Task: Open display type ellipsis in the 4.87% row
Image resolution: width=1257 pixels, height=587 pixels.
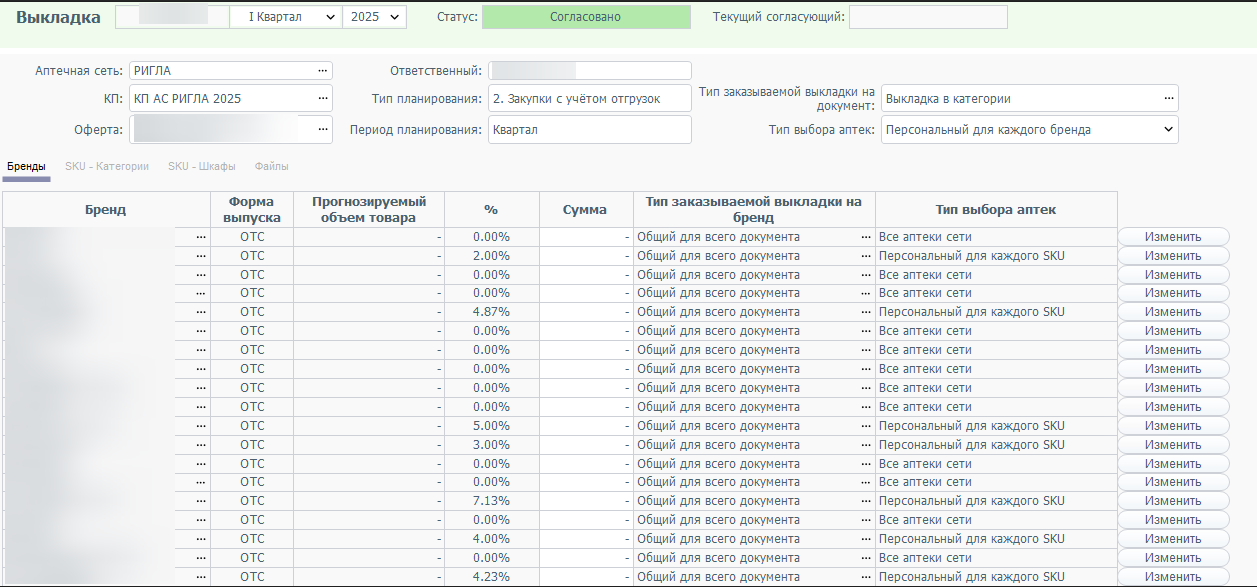Action: [x=866, y=312]
